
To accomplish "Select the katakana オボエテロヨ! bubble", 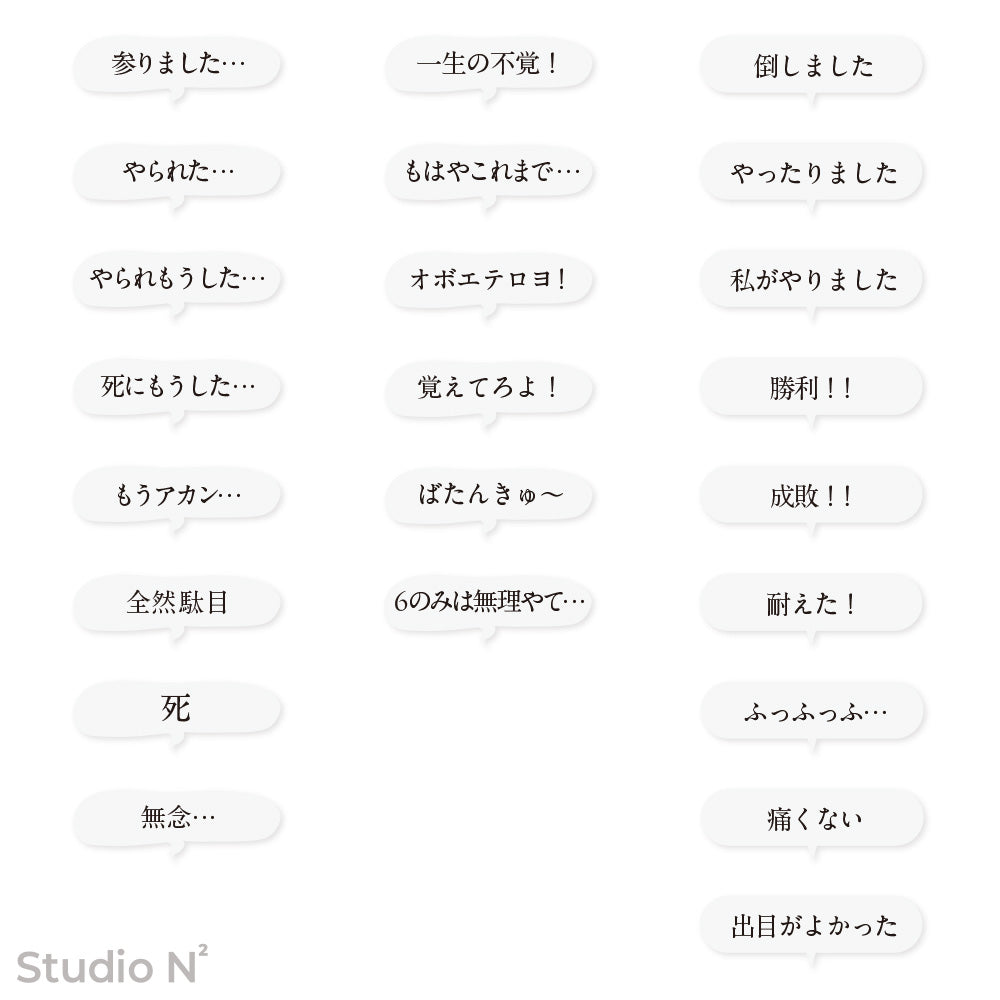I will click(x=489, y=279).
